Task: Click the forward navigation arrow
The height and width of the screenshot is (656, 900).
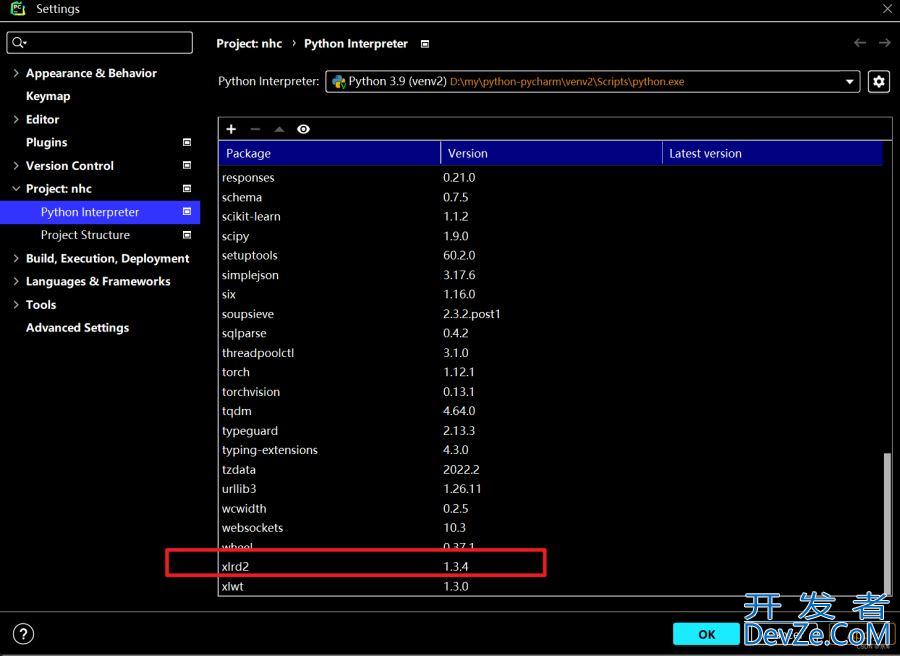Action: 885,43
